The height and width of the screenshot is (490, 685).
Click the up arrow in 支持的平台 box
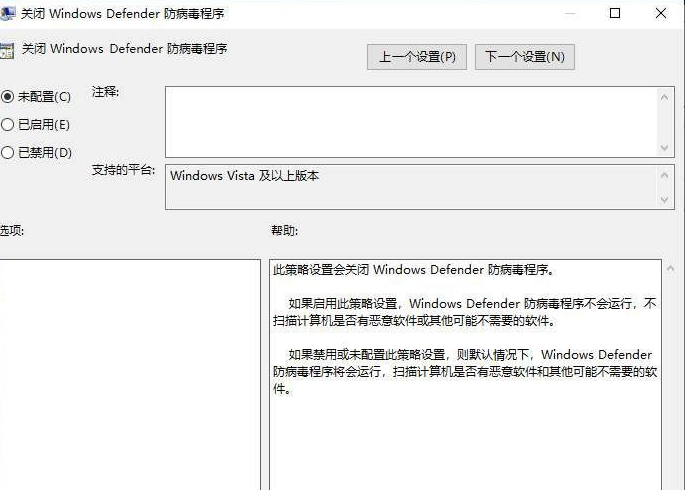[x=664, y=176]
